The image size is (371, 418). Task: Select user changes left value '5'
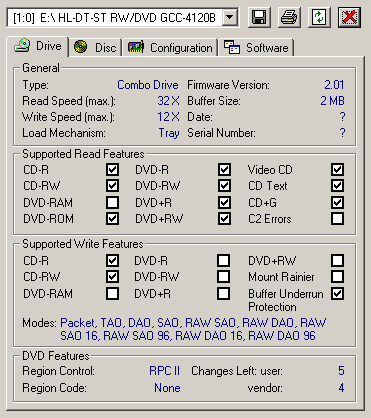341,371
